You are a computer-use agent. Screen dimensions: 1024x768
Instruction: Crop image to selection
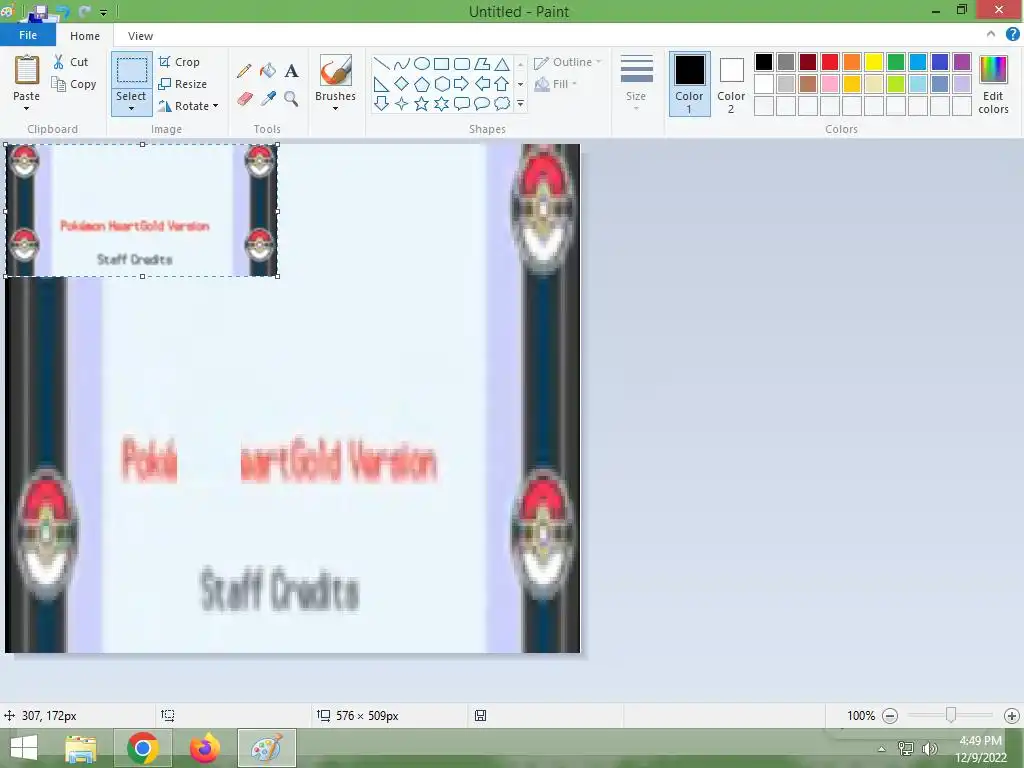(x=179, y=62)
